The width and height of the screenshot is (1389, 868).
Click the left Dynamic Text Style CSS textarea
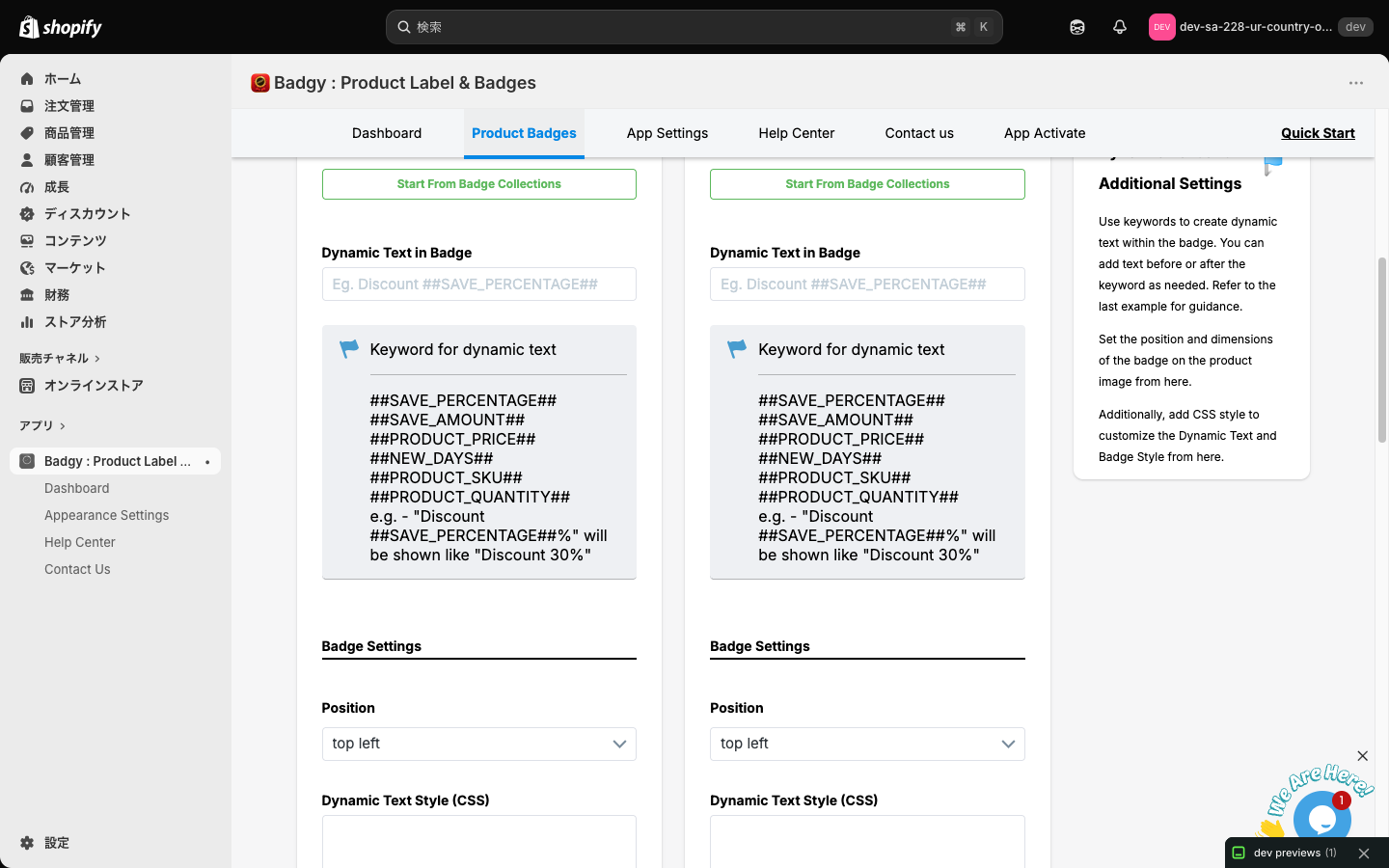(x=479, y=841)
